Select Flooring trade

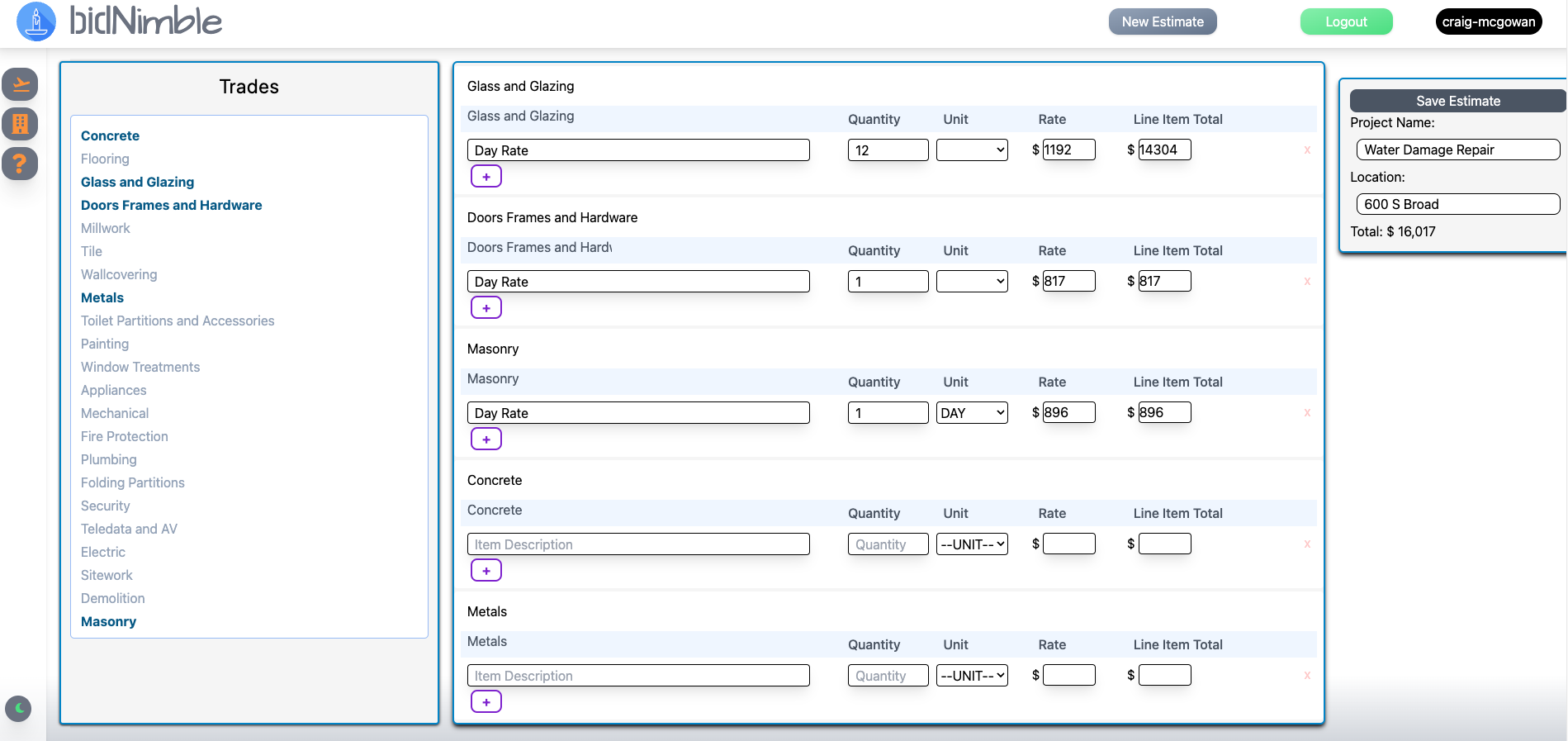[x=105, y=159]
